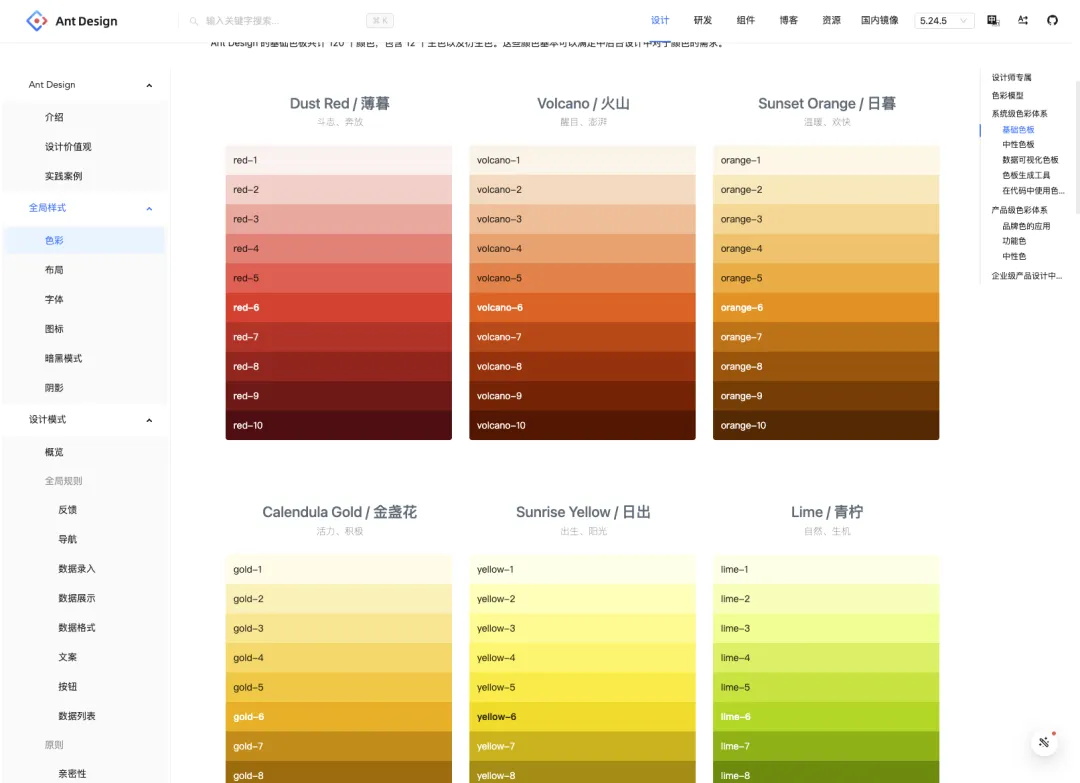1080x783 pixels.
Task: Open the 5.24.5 version dropdown
Action: click(x=944, y=21)
